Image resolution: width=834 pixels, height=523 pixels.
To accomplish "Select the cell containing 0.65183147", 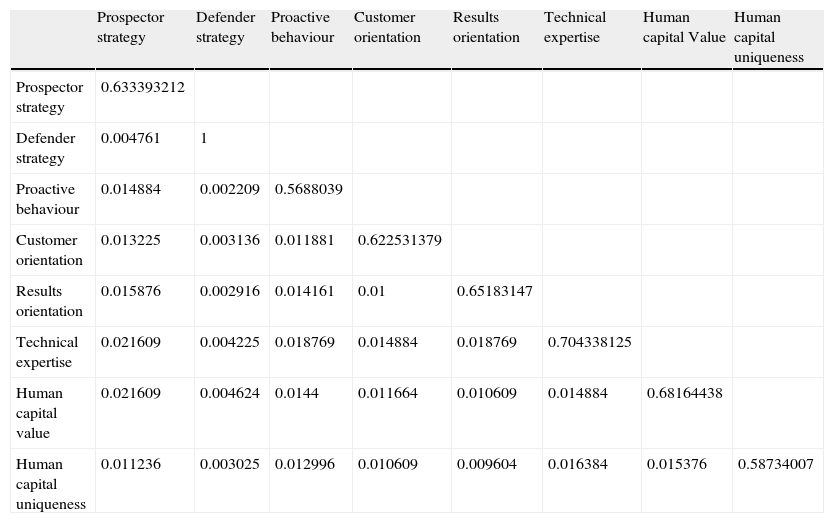I will (494, 291).
